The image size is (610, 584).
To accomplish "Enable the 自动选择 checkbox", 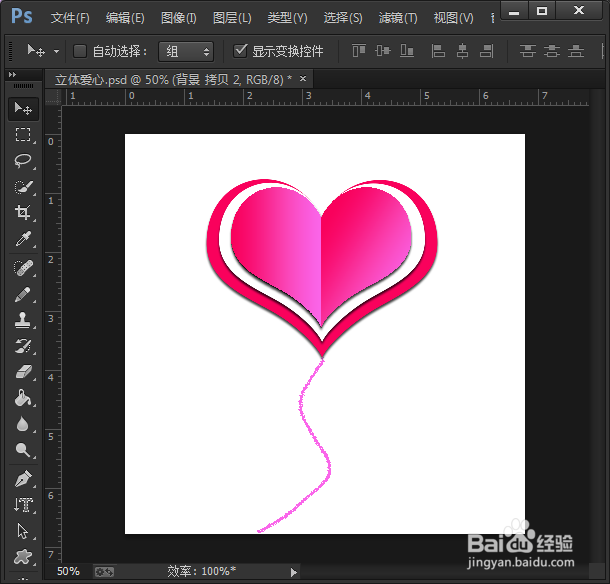I will [x=80, y=51].
